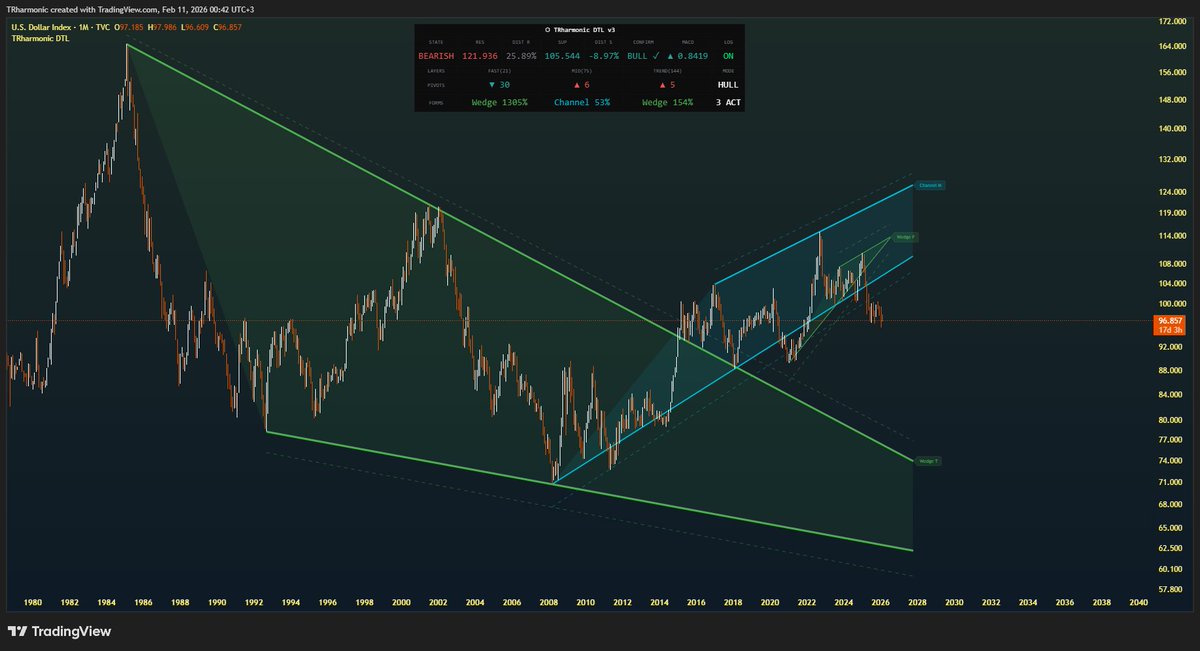Click the 2026 time axis label
This screenshot has height=651, width=1200.
pyautogui.click(x=880, y=603)
